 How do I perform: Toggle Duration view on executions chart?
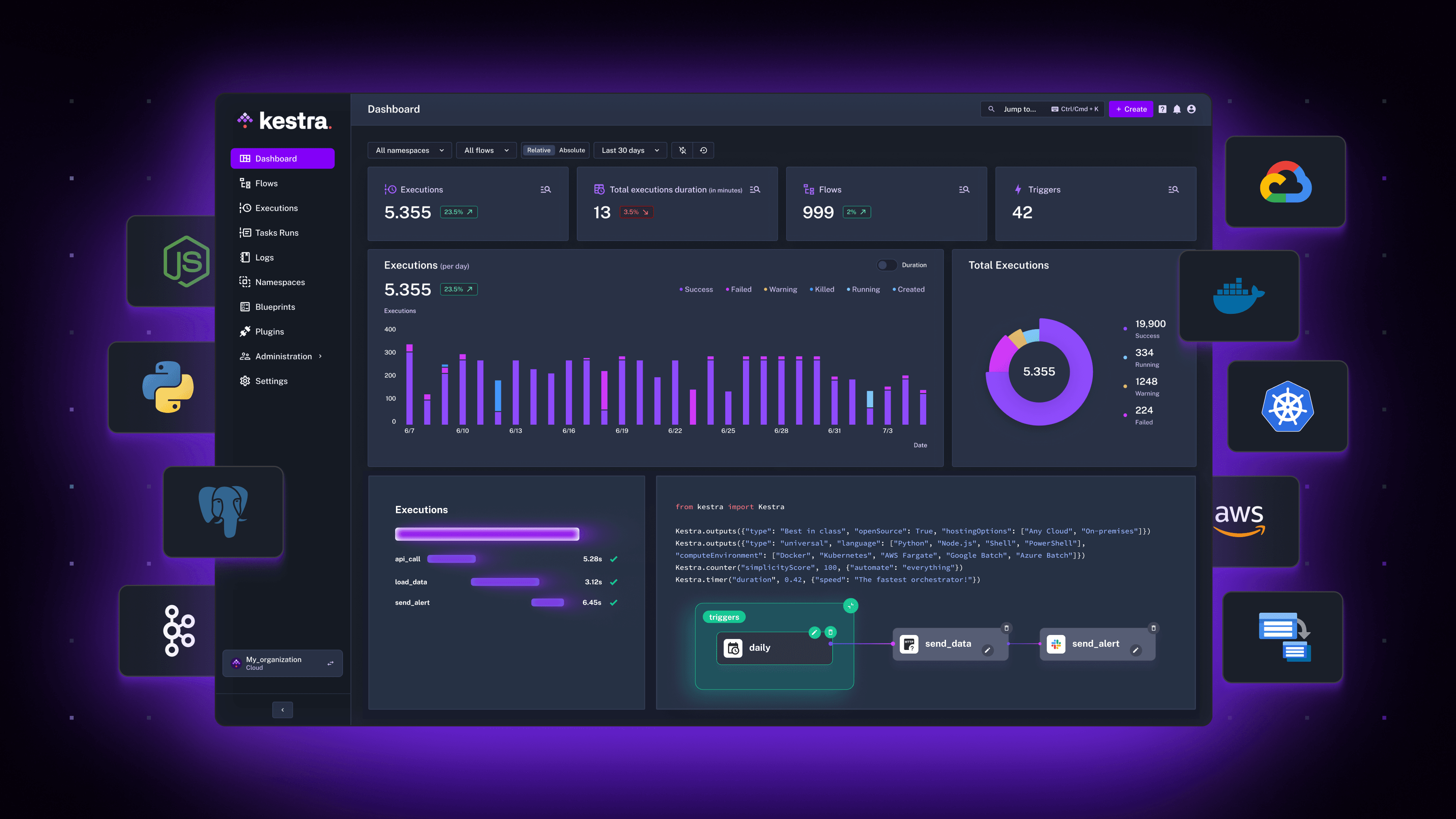pyautogui.click(x=885, y=265)
